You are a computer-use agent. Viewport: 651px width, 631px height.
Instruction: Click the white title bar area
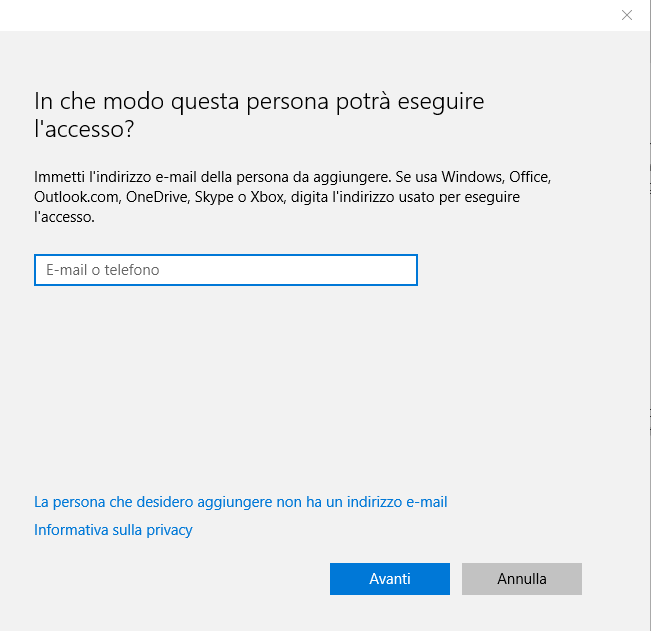pos(300,15)
